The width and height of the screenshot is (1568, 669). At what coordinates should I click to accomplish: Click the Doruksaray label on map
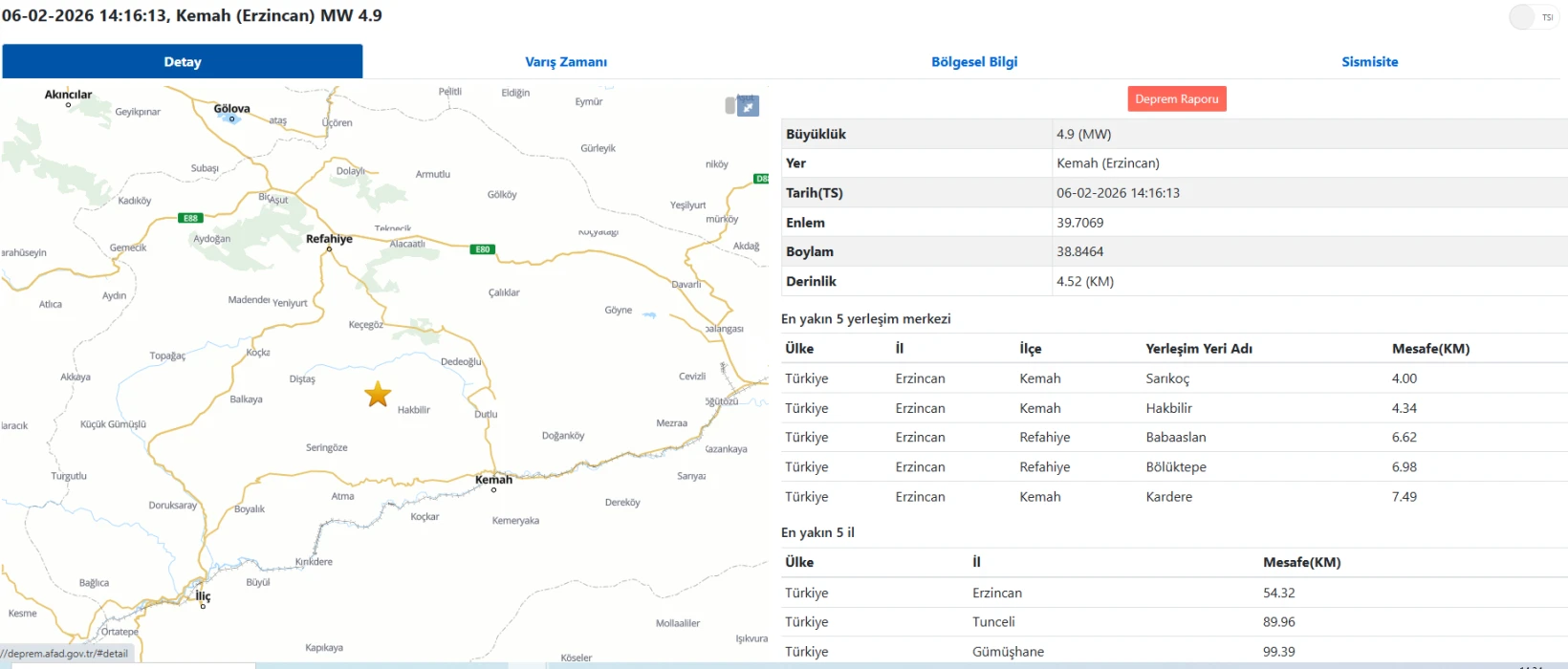click(x=172, y=505)
